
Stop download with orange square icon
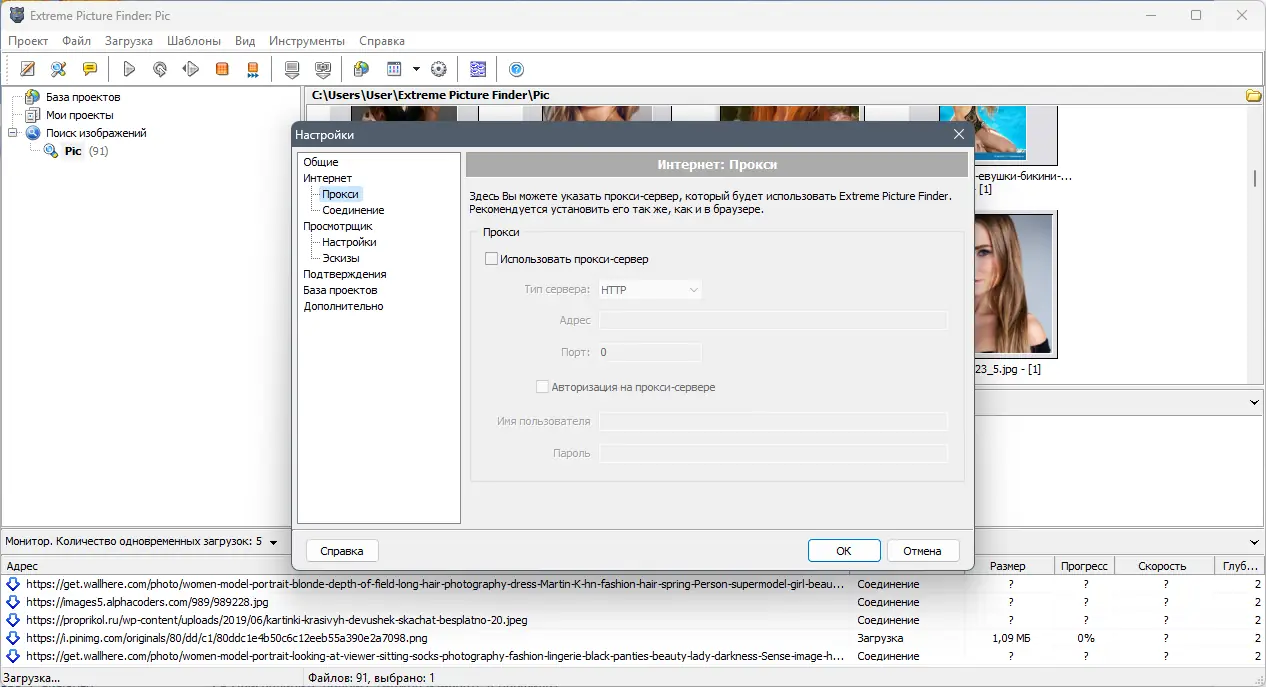pos(222,69)
